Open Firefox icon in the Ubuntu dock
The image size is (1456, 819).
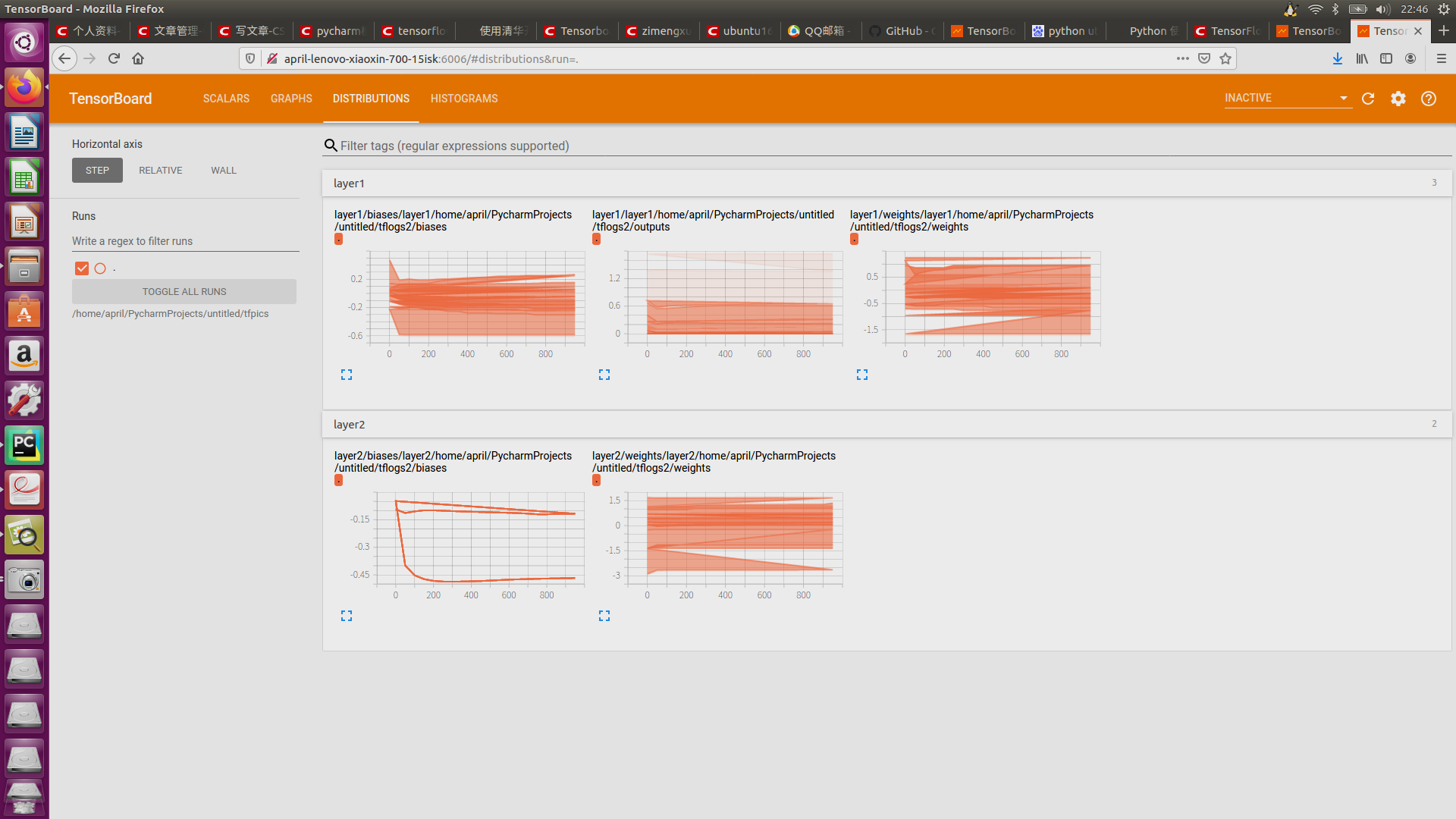coord(24,87)
